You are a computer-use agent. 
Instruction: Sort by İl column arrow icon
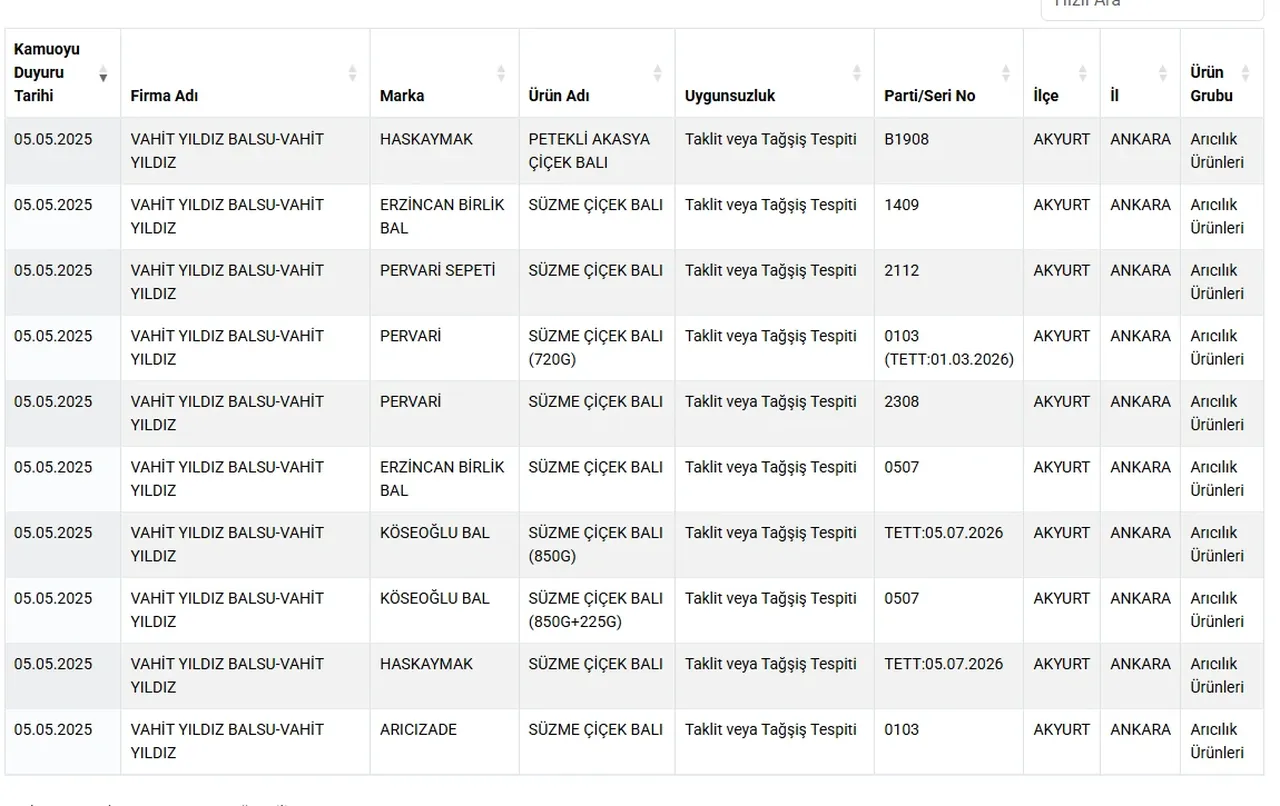click(x=1162, y=73)
